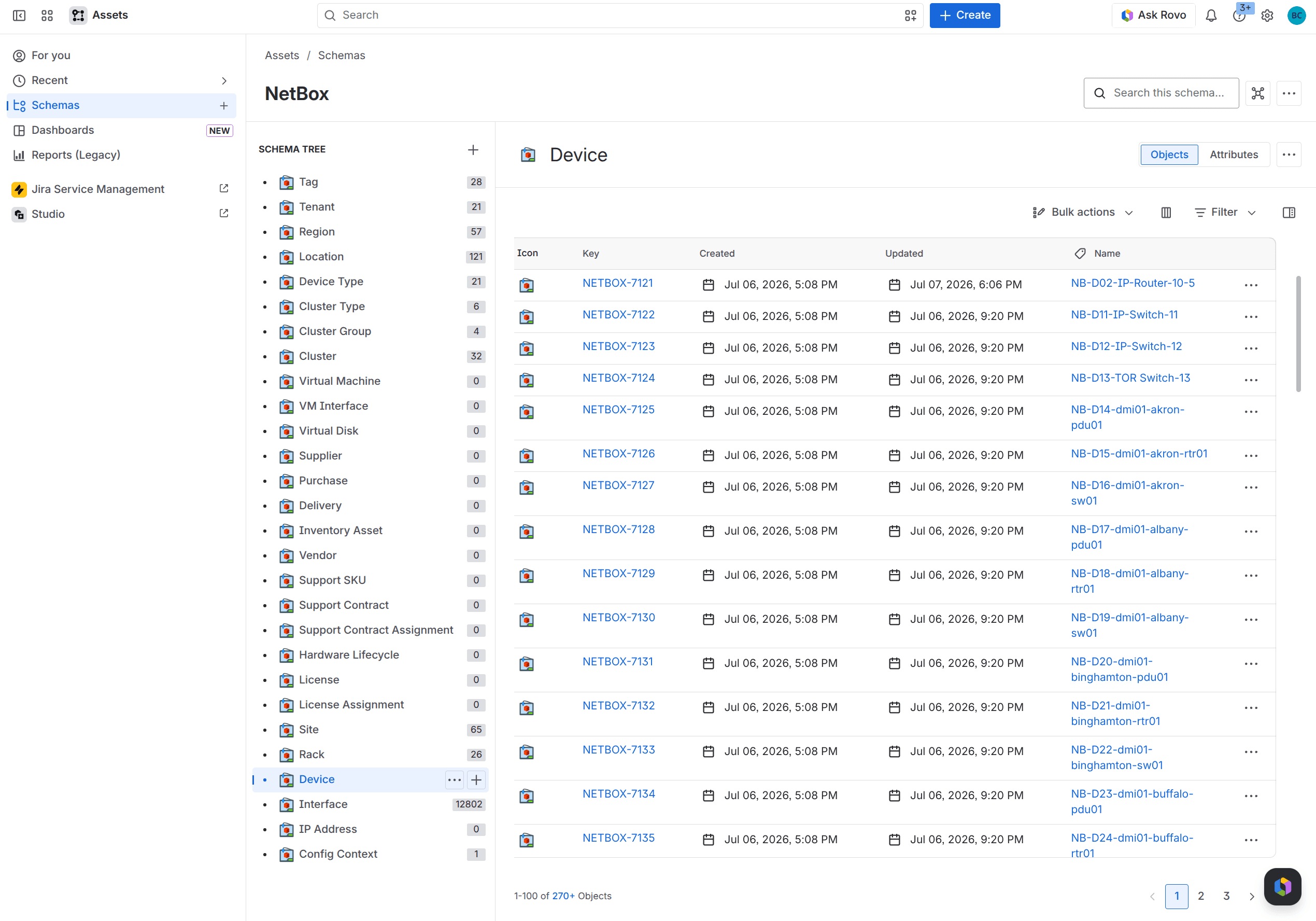Open the 270+ objects count link
This screenshot has width=1316, height=921.
[563, 896]
